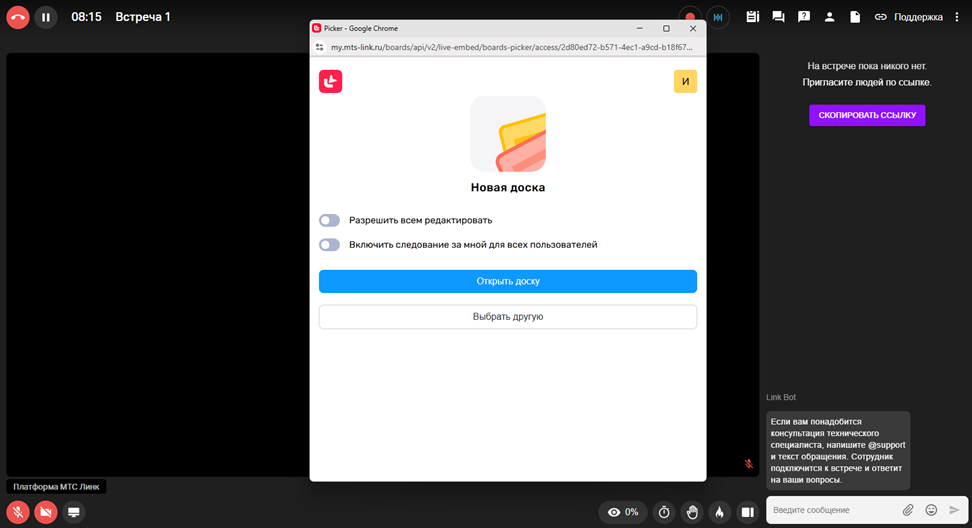Viewport: 972px width, 528px height.
Task: Send the chat message arrow
Action: (954, 510)
